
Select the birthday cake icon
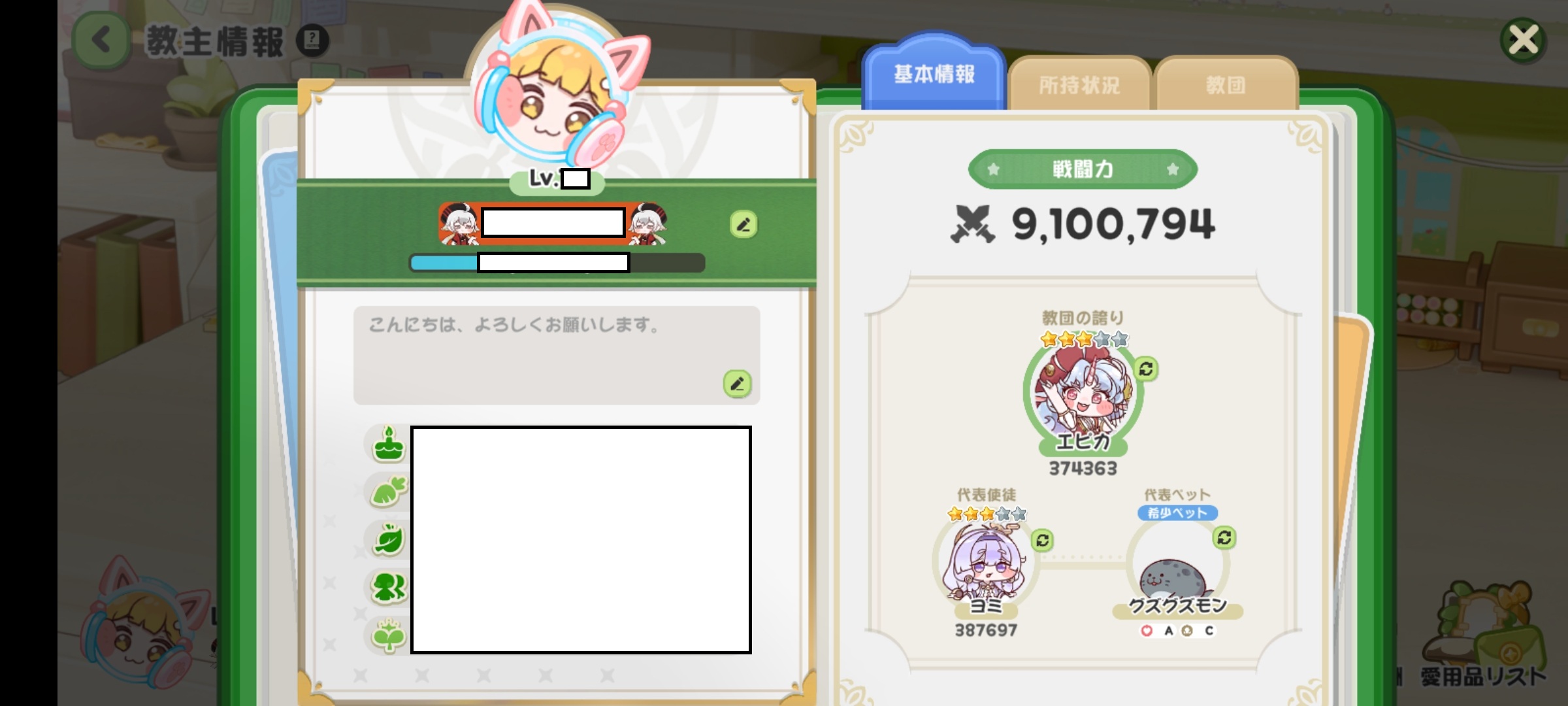pos(388,445)
